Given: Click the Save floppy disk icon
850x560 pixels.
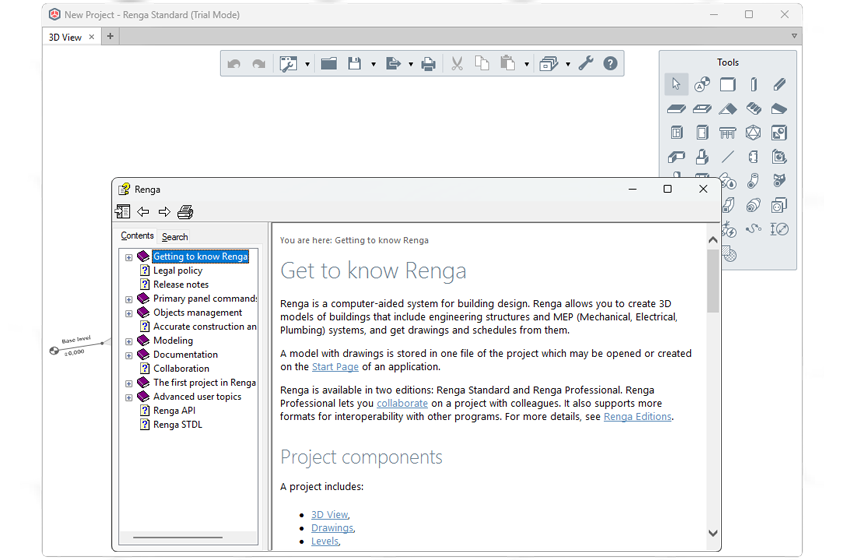Looking at the screenshot, I should coord(355,63).
